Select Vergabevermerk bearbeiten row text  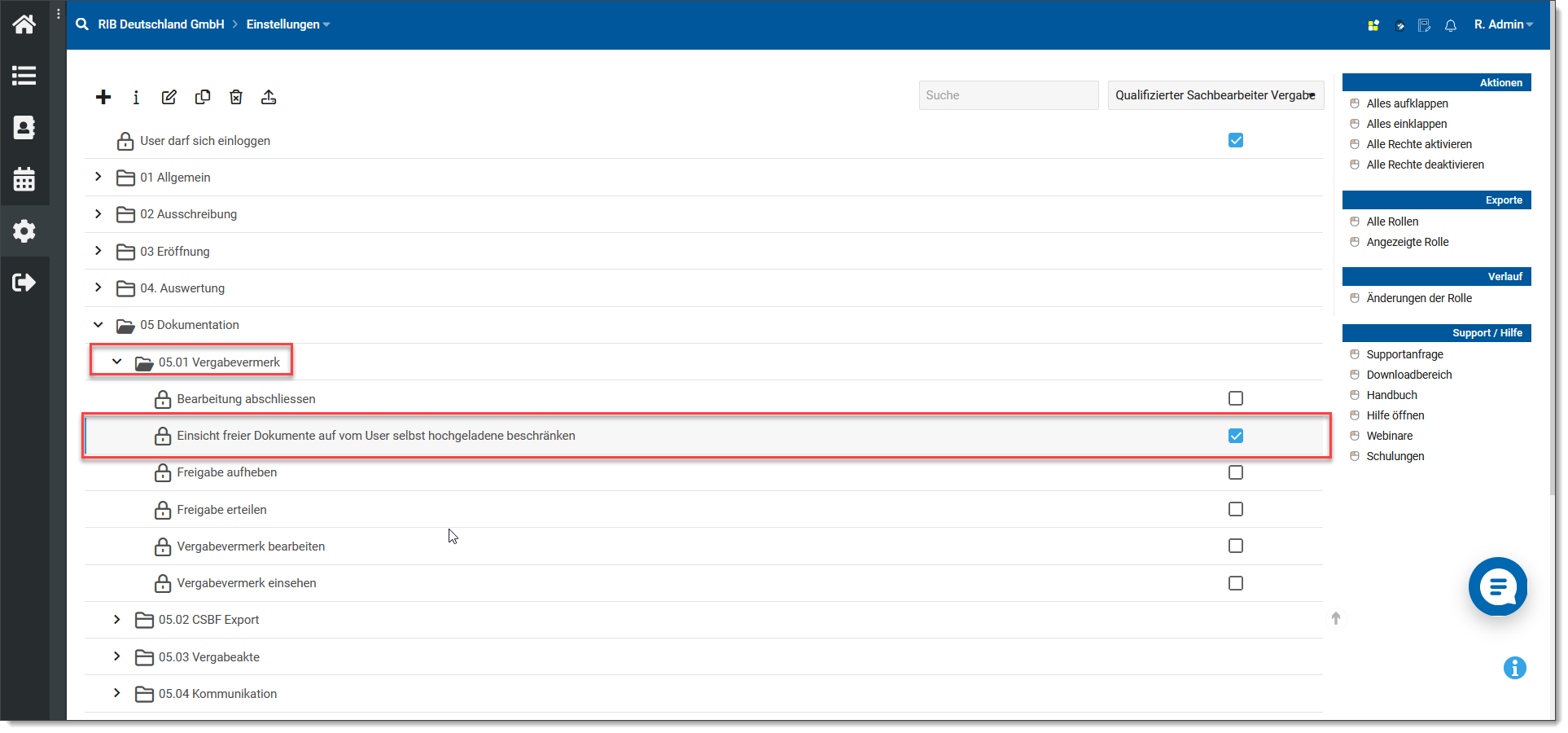[251, 546]
